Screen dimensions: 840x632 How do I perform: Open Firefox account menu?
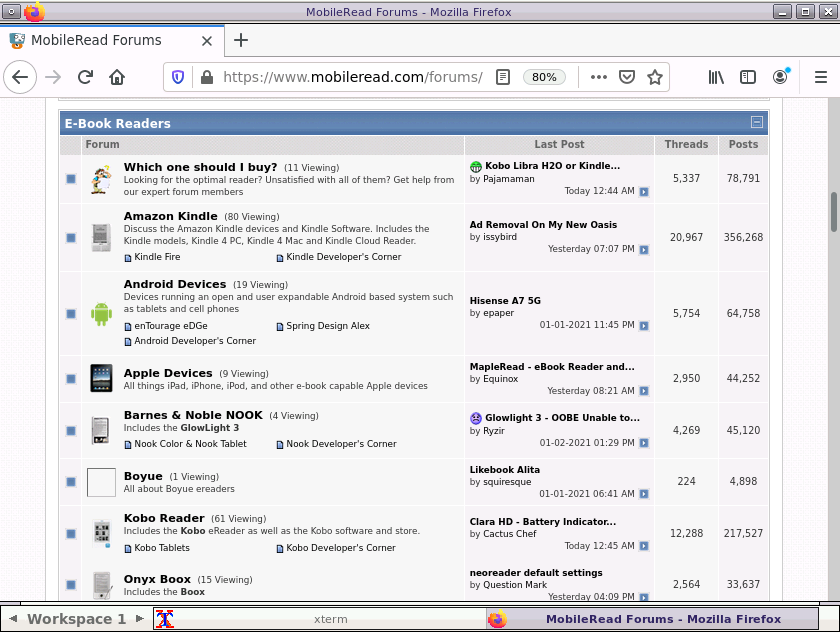pos(781,77)
